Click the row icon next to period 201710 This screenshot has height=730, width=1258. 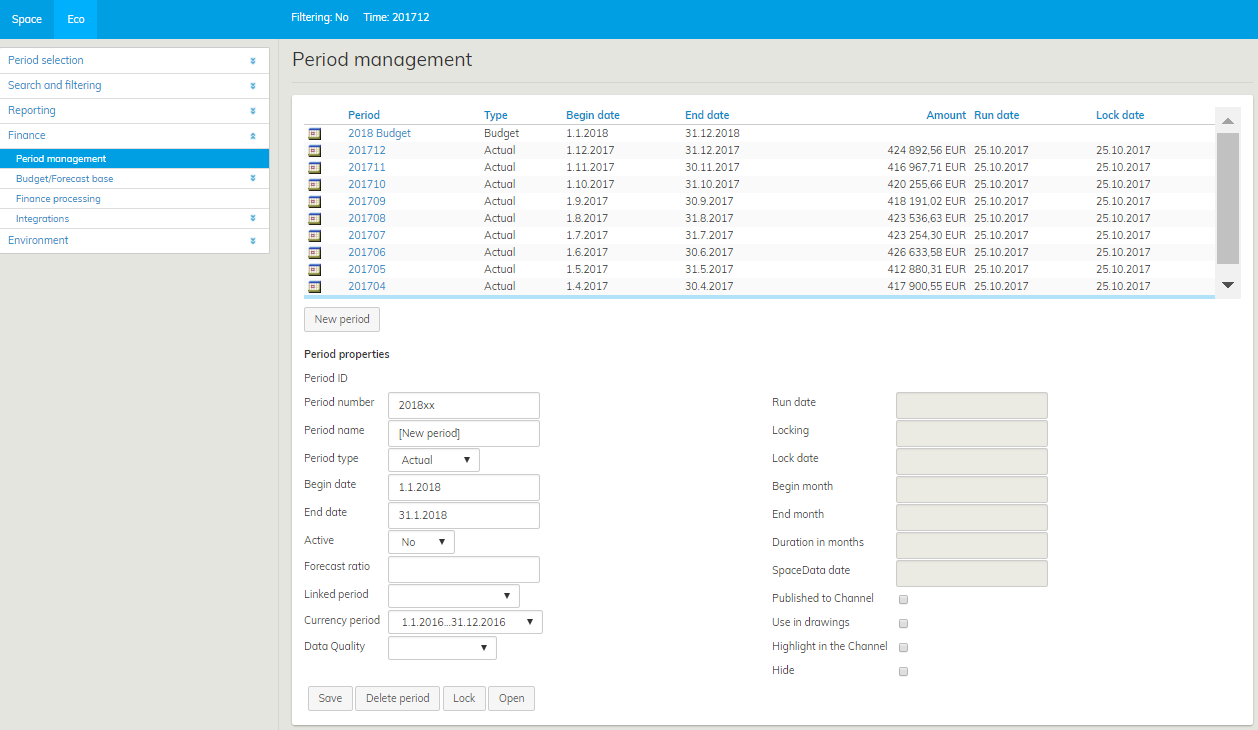point(315,184)
